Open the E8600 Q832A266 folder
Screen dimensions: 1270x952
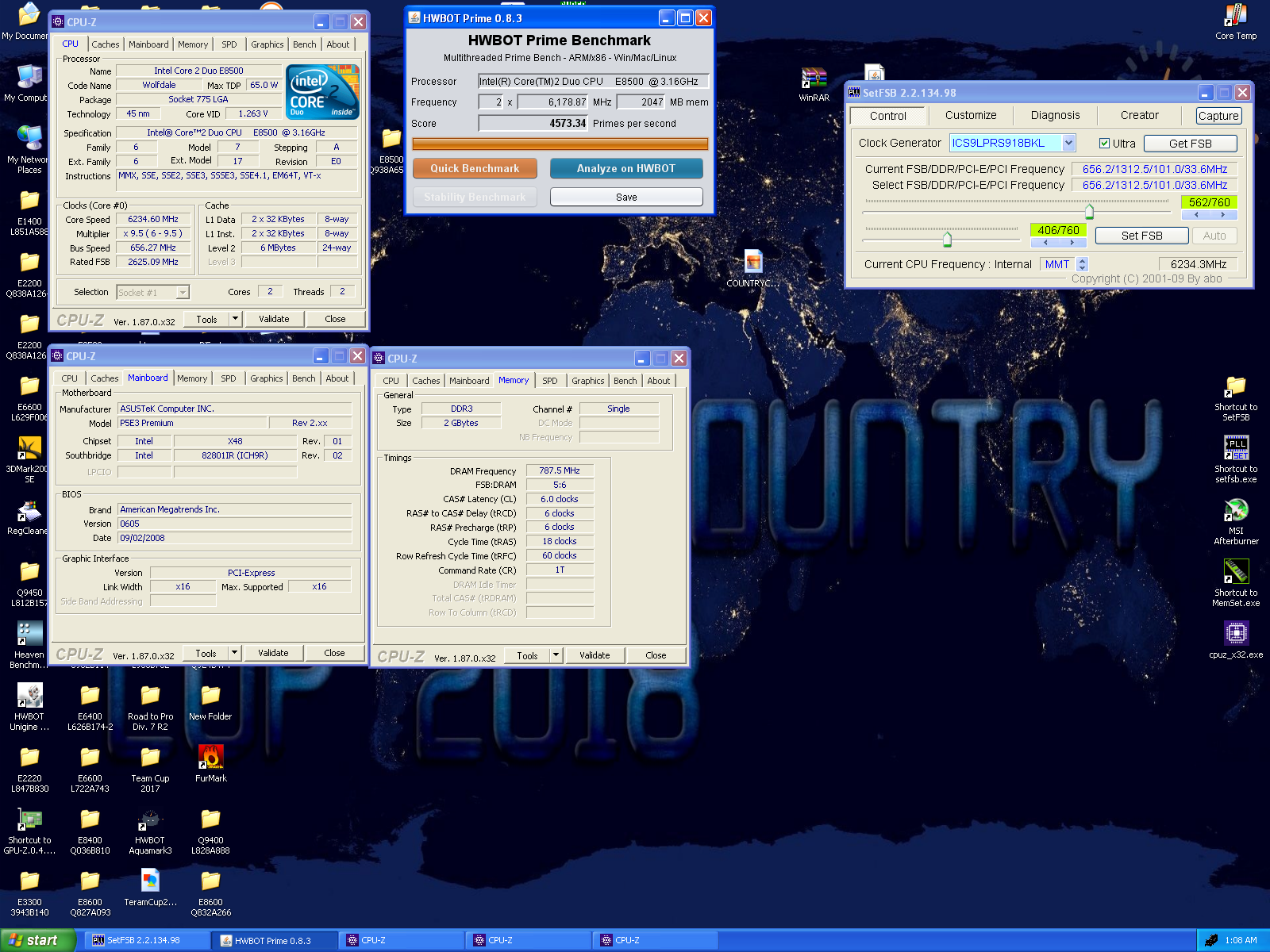click(x=210, y=892)
